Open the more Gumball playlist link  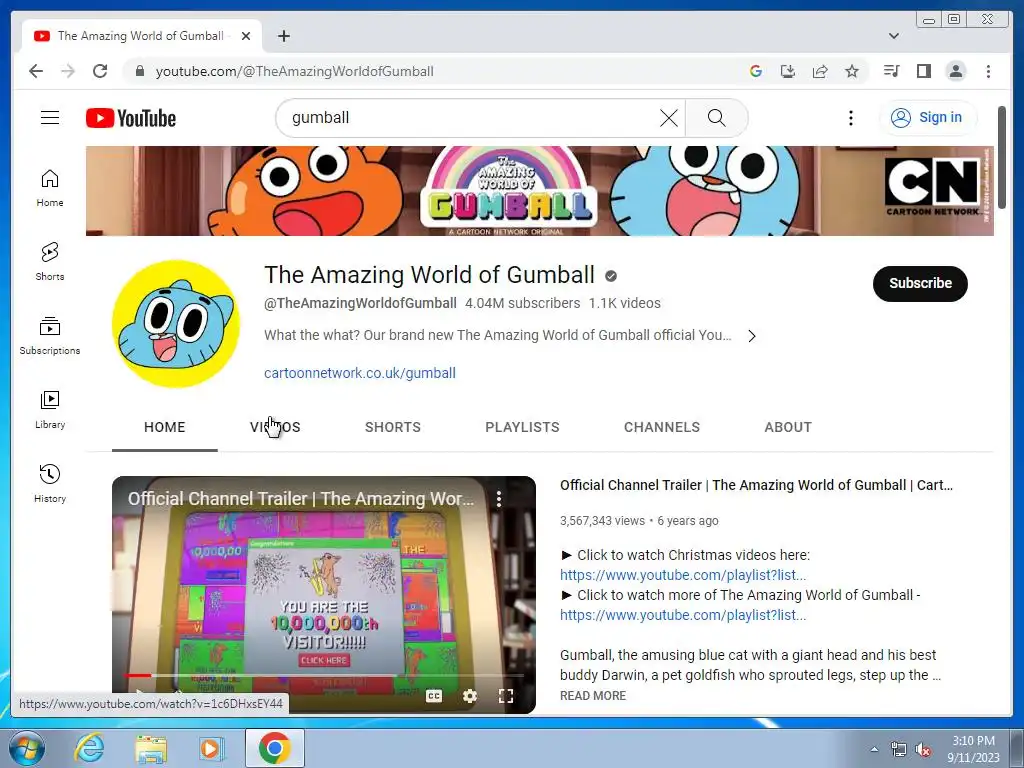[x=683, y=615]
